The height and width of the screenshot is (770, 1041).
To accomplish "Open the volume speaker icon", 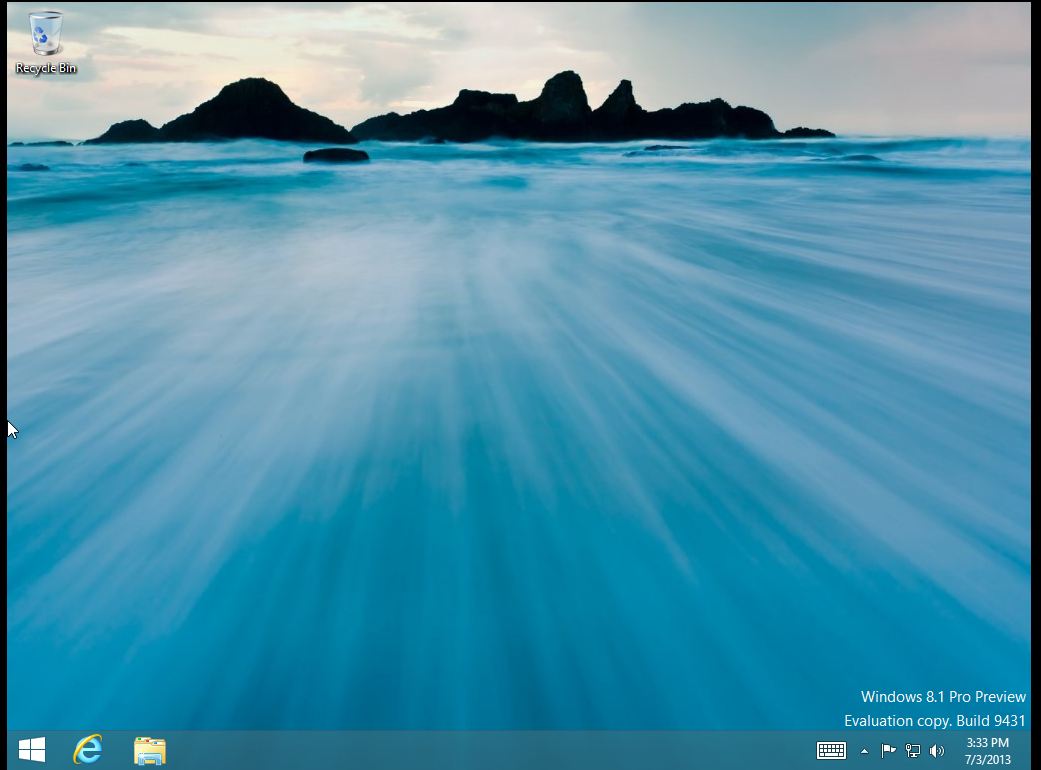I will click(937, 751).
